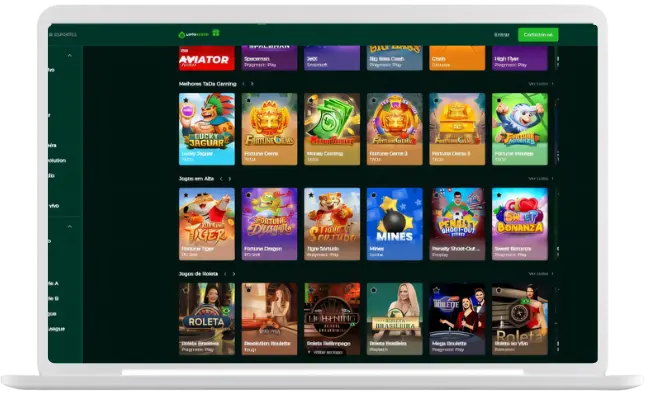Favorite Fortune Dragon with its star icon
This screenshot has width=648, height=401.
(248, 195)
